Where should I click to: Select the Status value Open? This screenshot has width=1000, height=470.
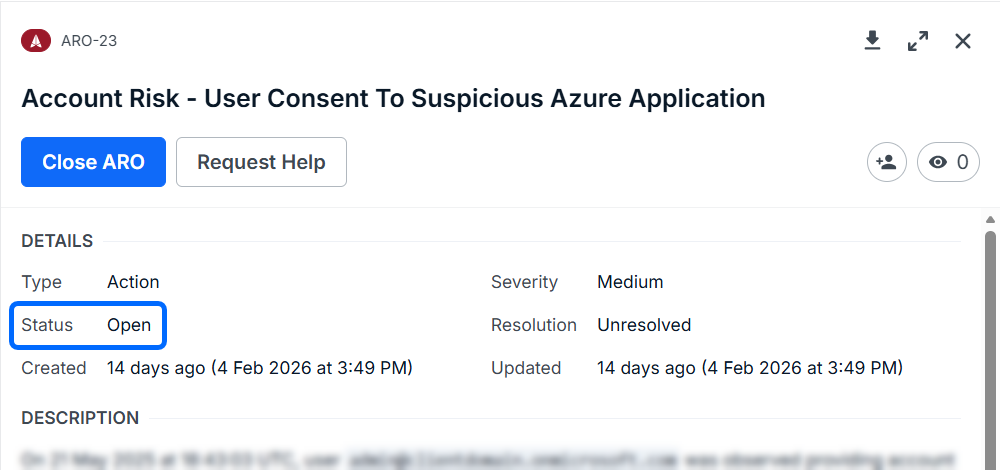click(x=129, y=325)
